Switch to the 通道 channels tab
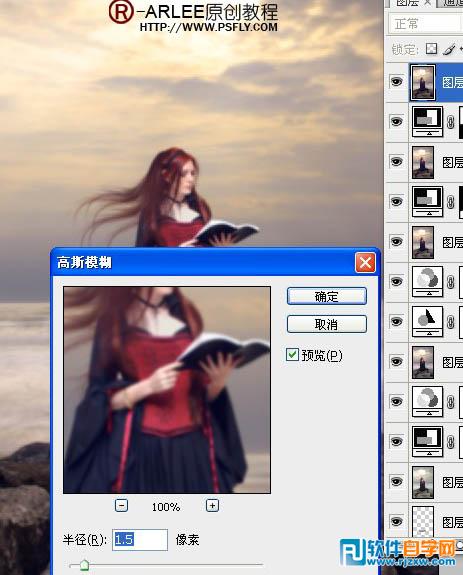This screenshot has height=575, width=463. [452, 3]
